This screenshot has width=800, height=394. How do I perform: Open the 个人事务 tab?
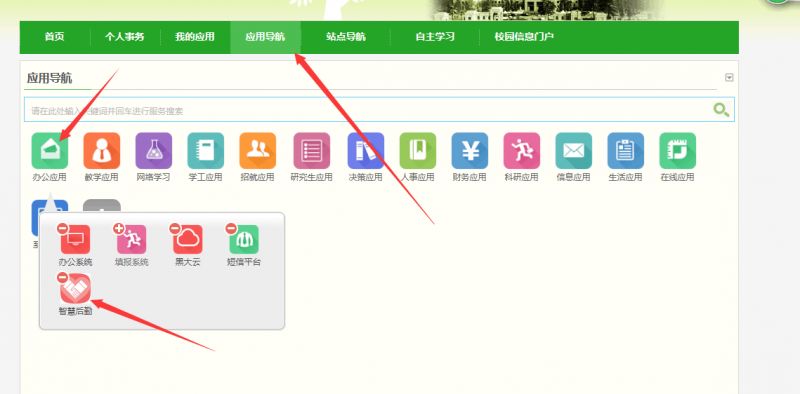tap(124, 37)
